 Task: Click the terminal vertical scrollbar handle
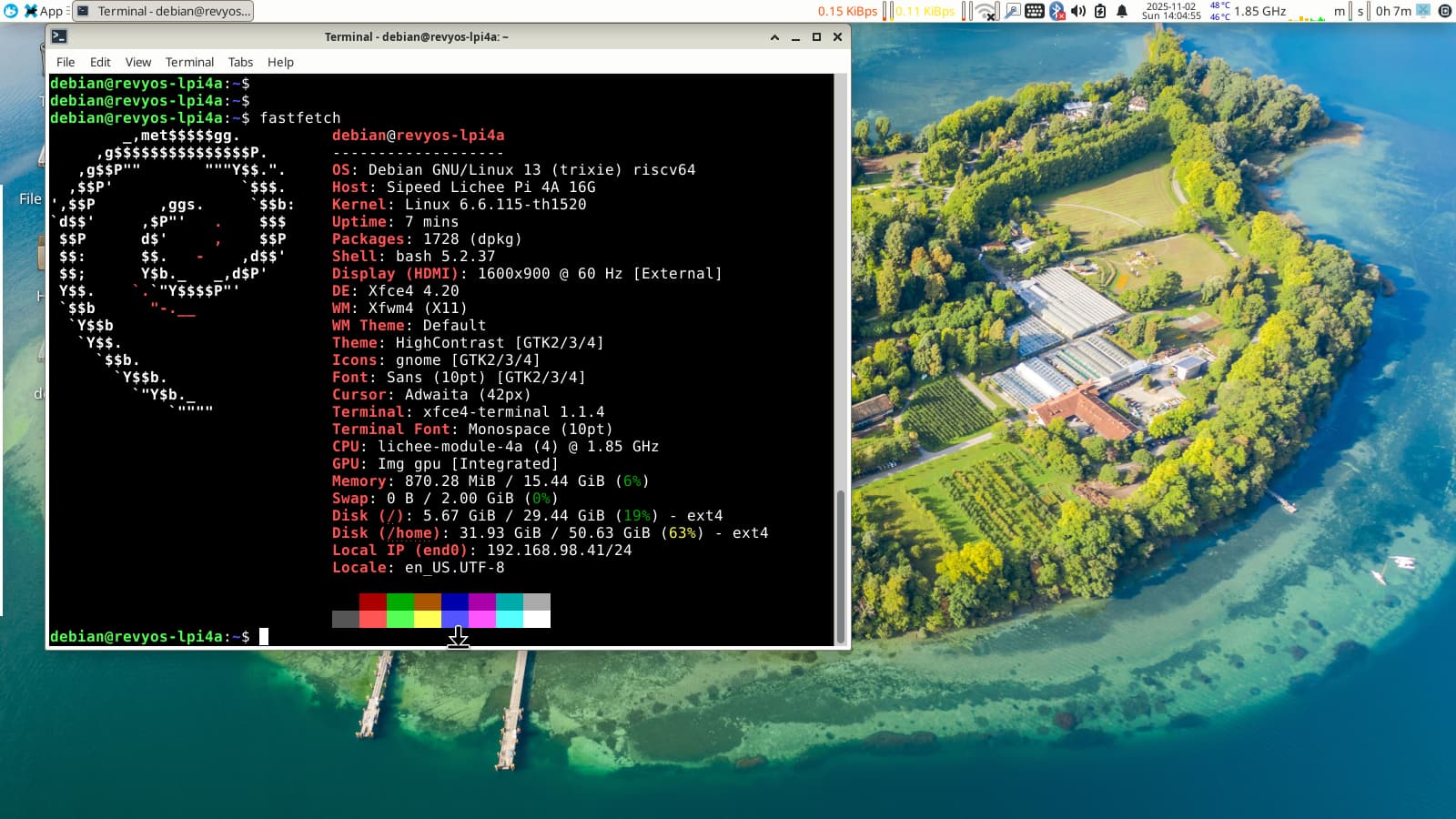coord(841,564)
